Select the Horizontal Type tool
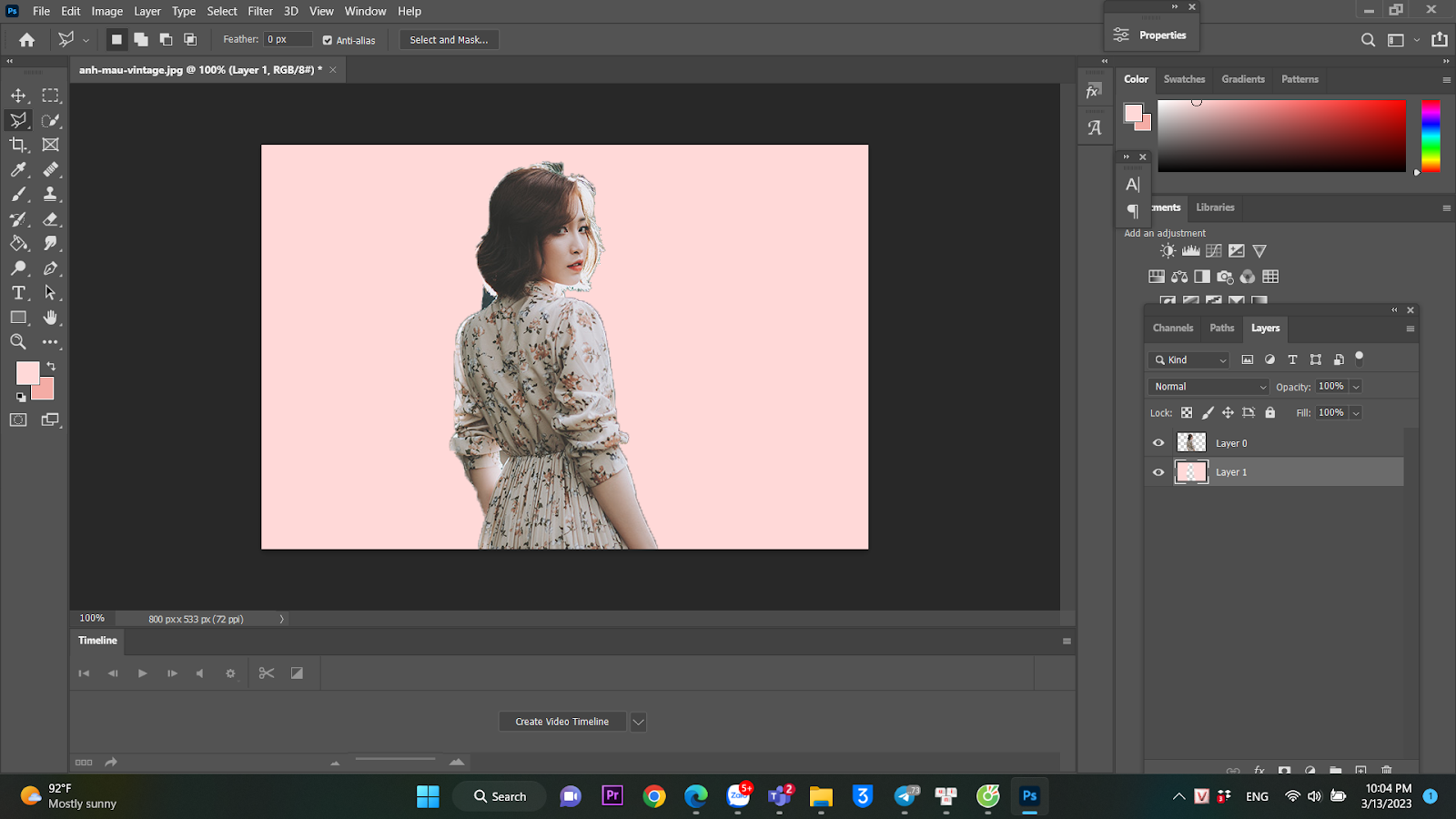Image resolution: width=1456 pixels, height=819 pixels. coord(18,293)
